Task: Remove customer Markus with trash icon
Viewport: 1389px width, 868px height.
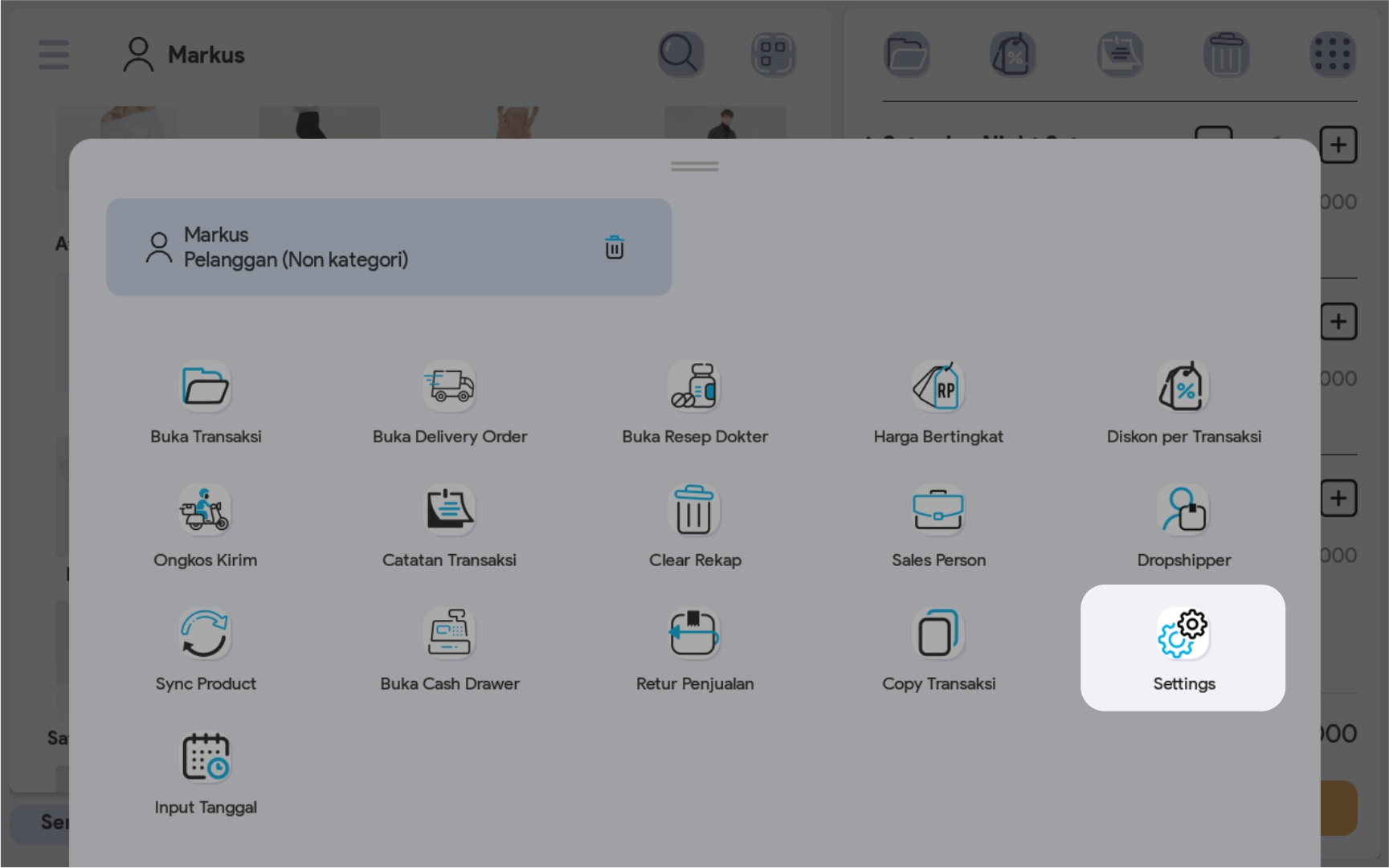Action: tap(615, 247)
